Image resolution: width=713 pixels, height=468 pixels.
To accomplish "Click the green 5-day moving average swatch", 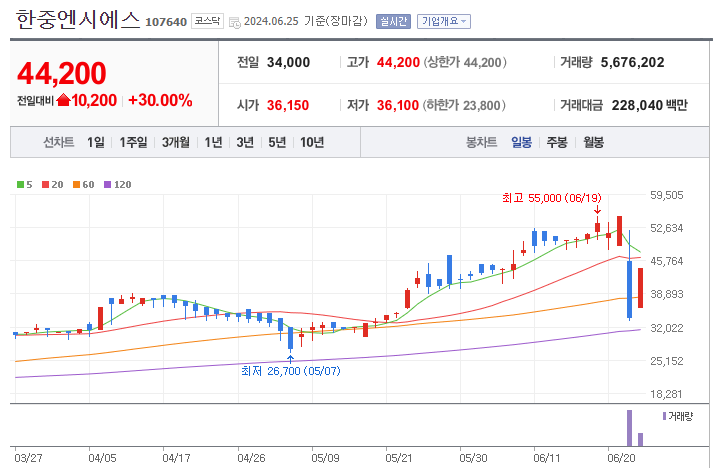I will [x=20, y=185].
